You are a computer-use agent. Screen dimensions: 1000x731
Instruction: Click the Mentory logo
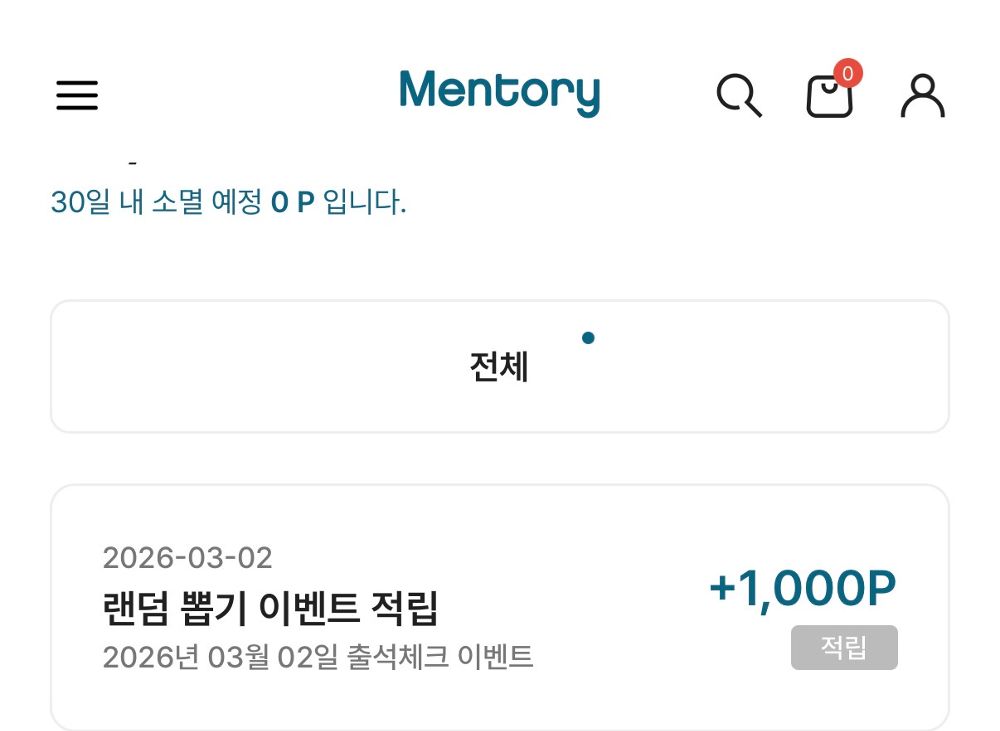[x=499, y=91]
